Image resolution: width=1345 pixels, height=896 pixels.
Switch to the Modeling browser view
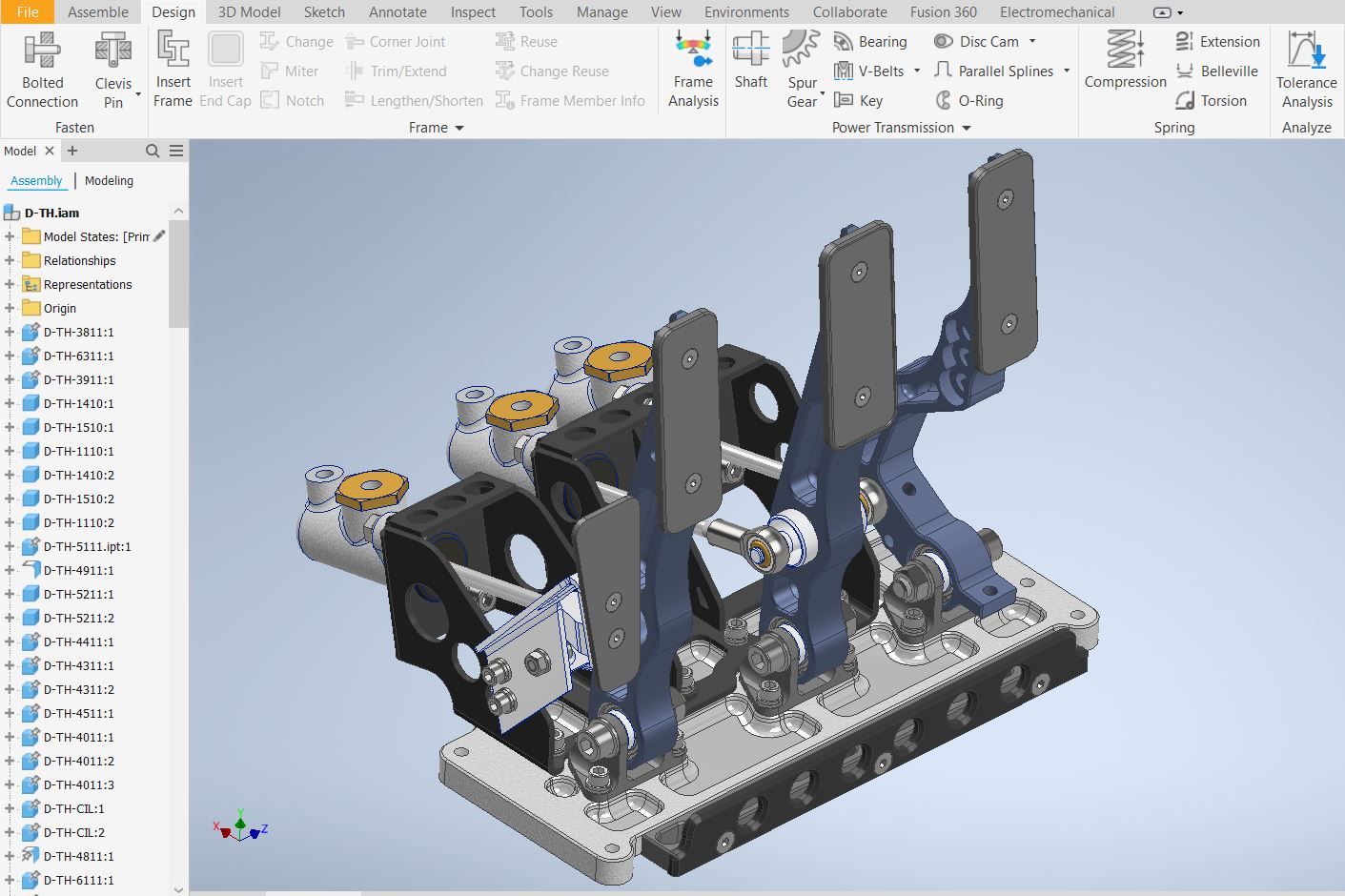click(109, 180)
